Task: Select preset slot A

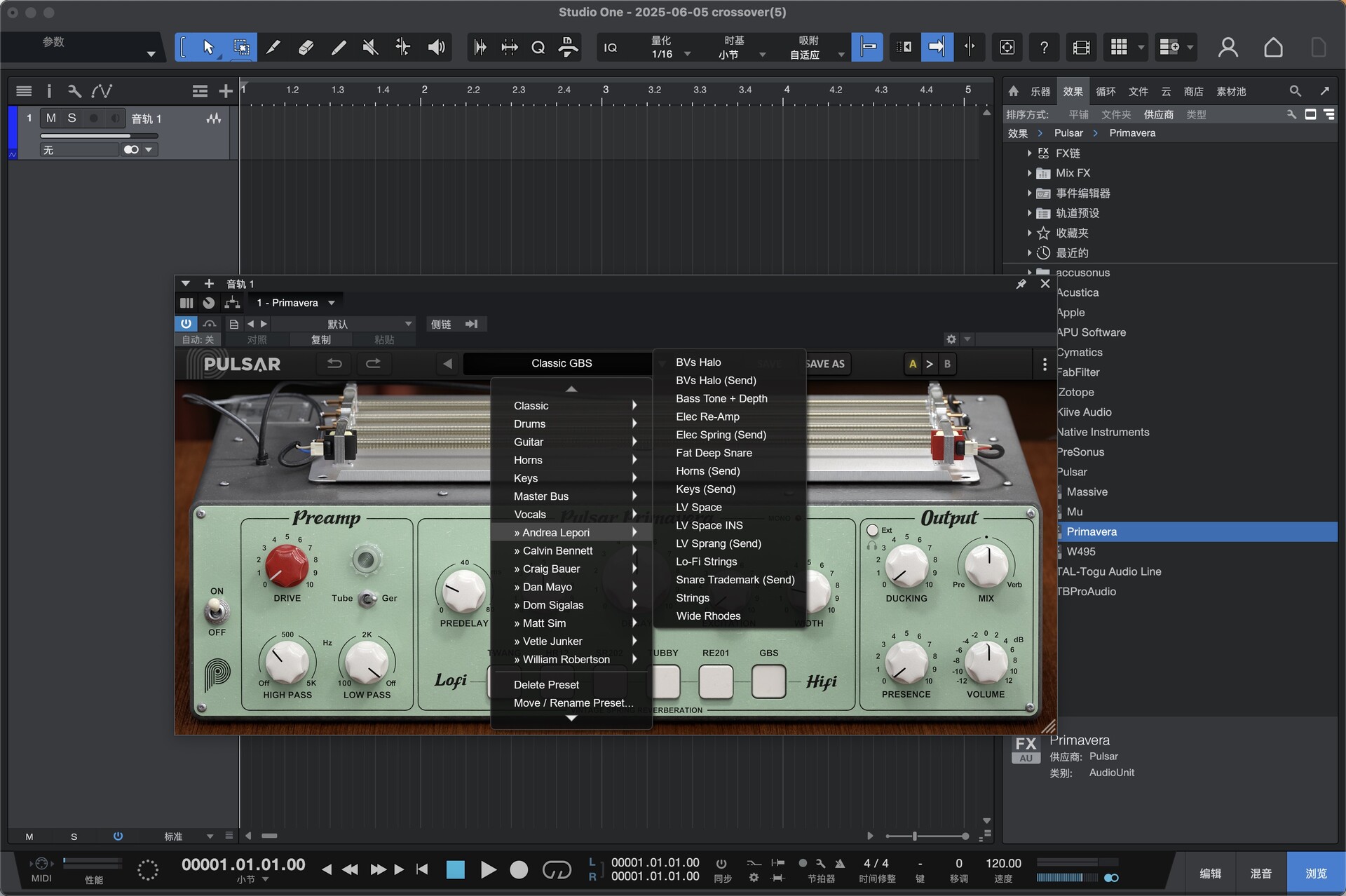Action: coord(913,364)
